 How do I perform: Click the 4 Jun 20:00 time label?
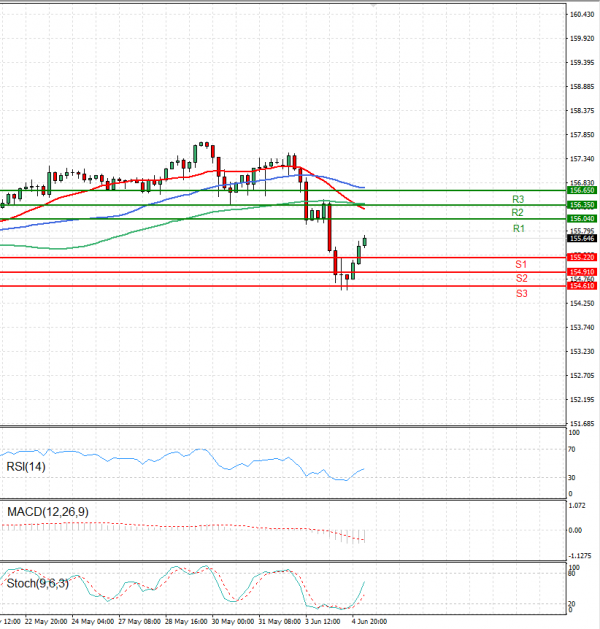tap(369, 621)
